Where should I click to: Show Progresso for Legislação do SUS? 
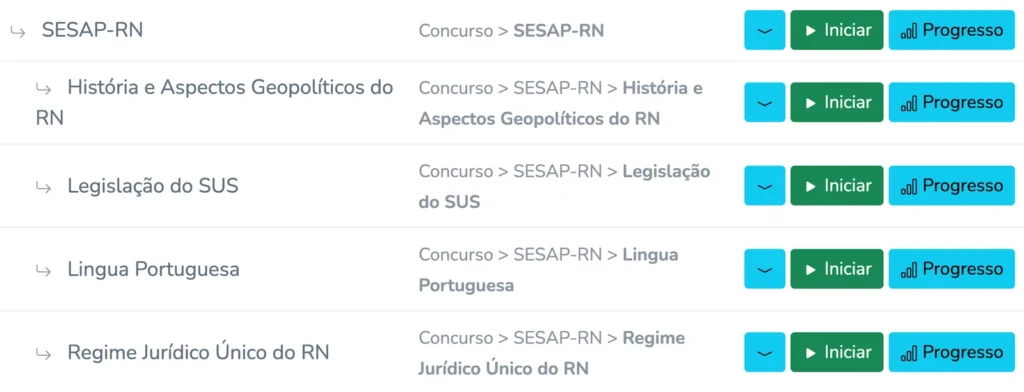click(952, 186)
